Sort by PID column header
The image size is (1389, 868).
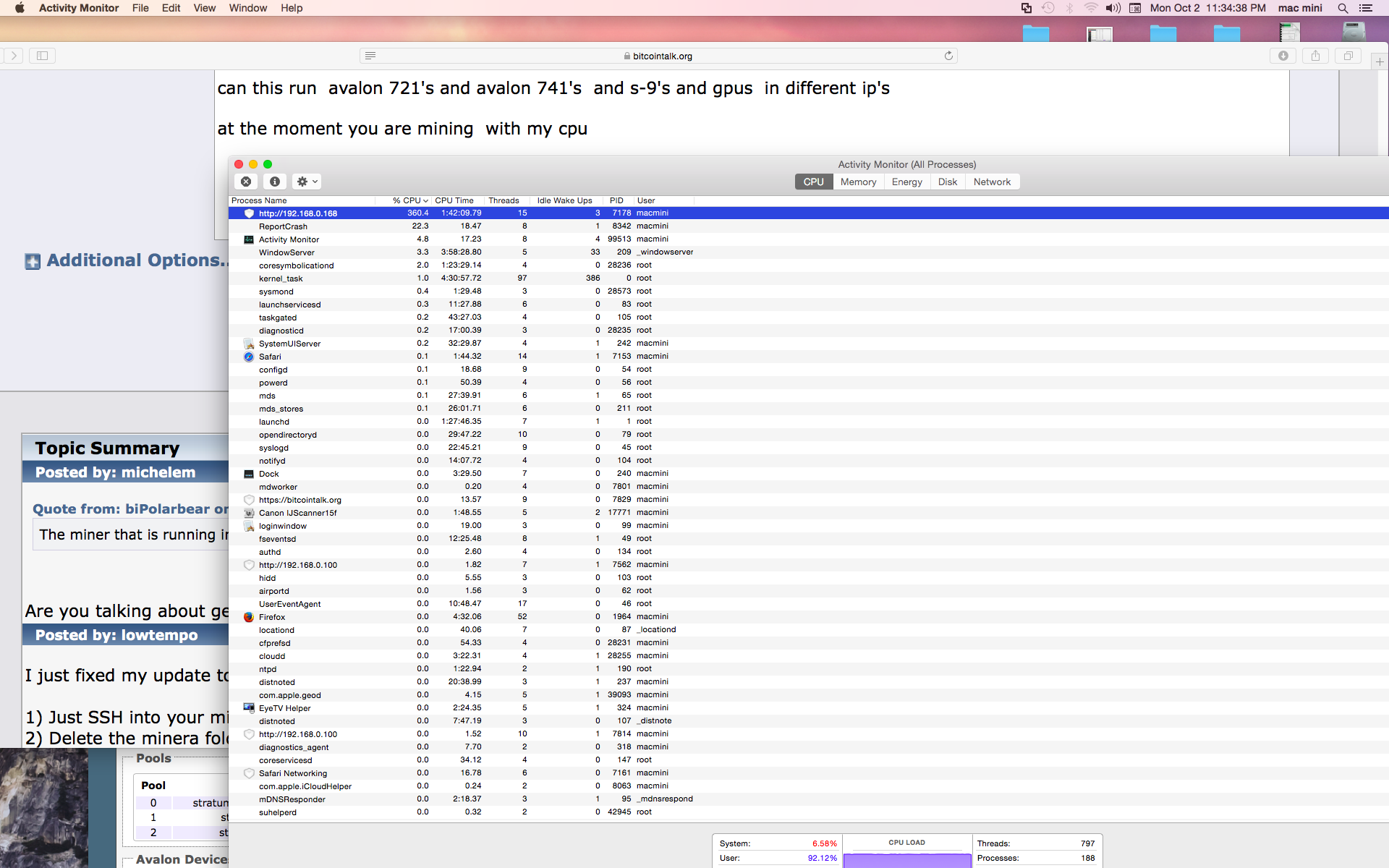point(616,200)
